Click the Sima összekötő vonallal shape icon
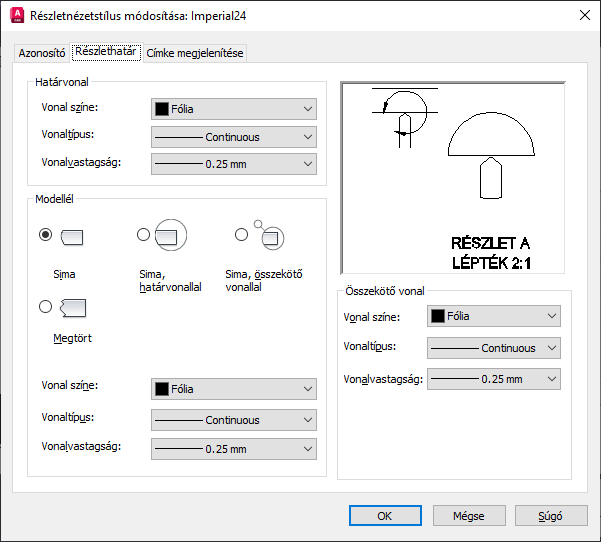The width and height of the screenshot is (601, 542). (269, 235)
